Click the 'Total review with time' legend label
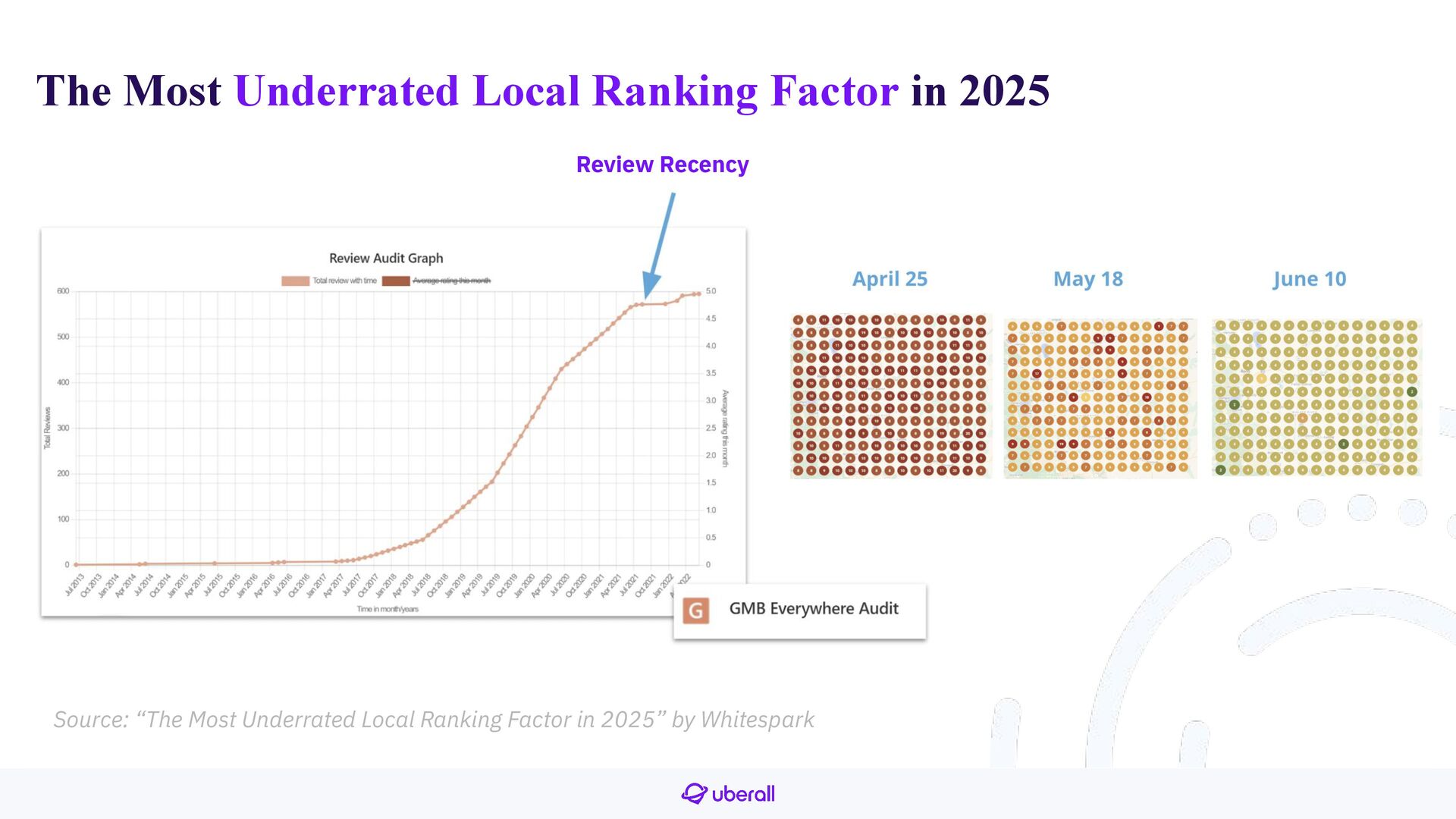The width and height of the screenshot is (1456, 819). [x=344, y=281]
